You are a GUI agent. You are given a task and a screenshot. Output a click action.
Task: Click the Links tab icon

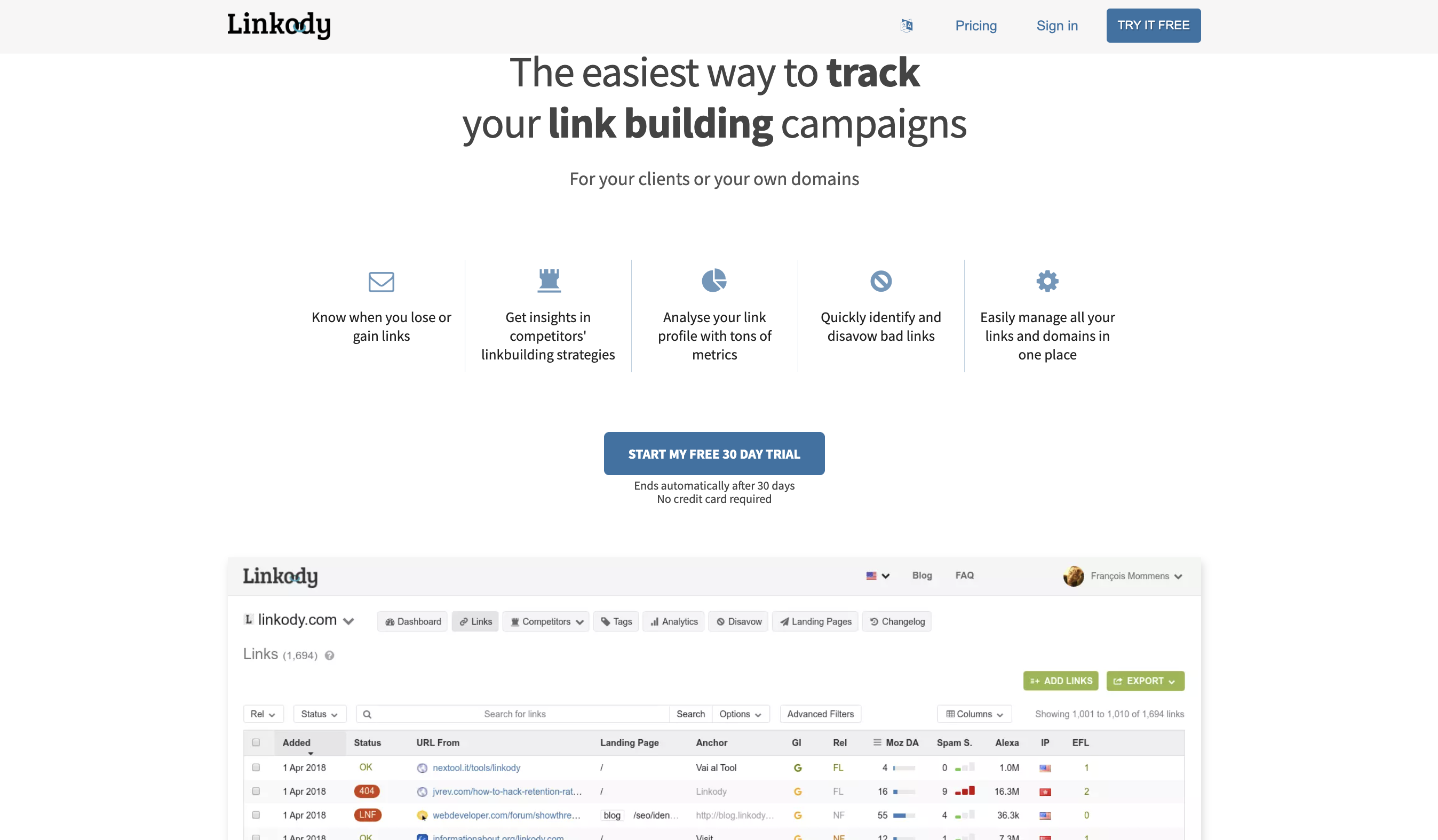tap(463, 621)
